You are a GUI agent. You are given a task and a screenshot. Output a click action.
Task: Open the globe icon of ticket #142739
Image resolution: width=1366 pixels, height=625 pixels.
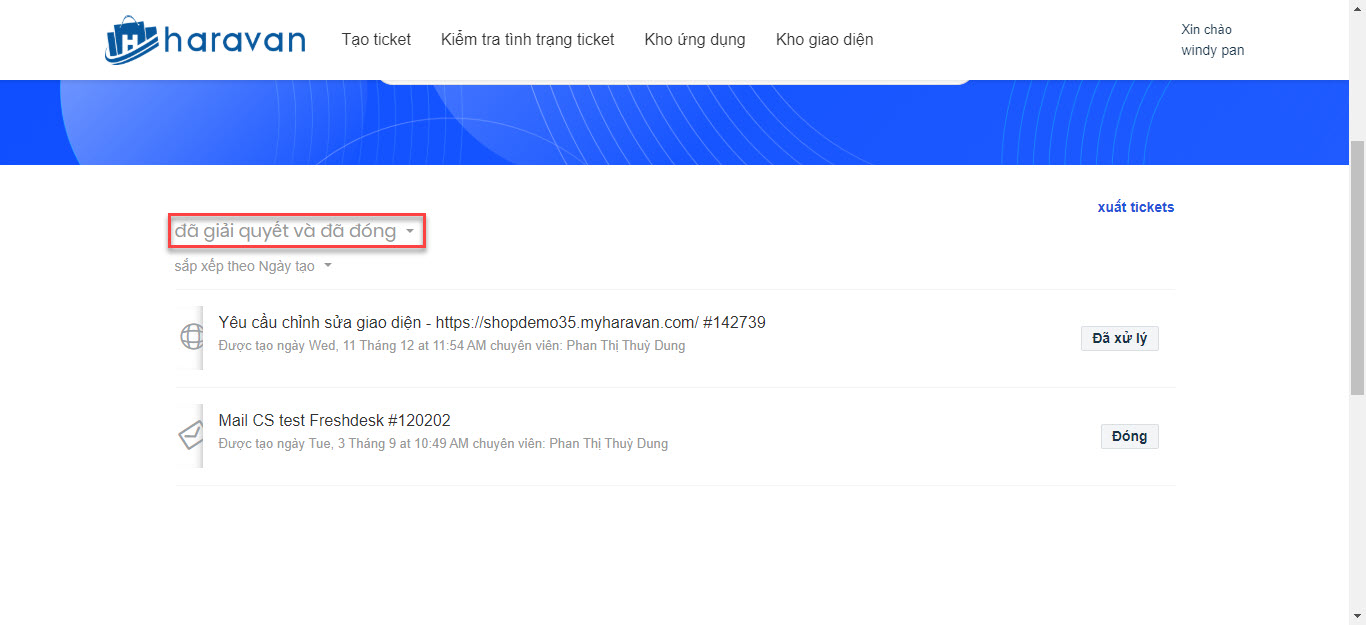pos(191,337)
